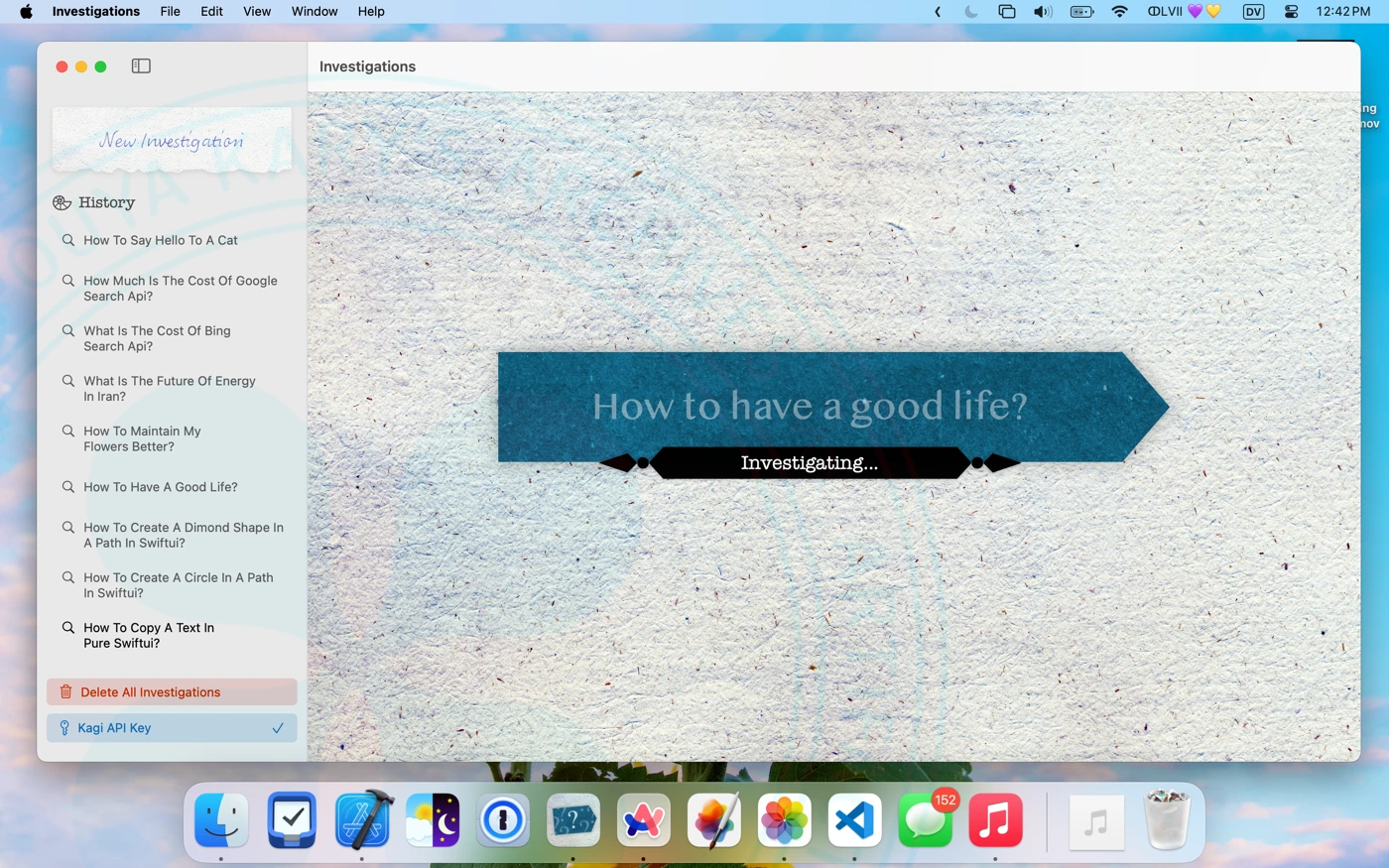Toggle the Kagi API Key checkmark
Screen dimensions: 1389x868
278,728
